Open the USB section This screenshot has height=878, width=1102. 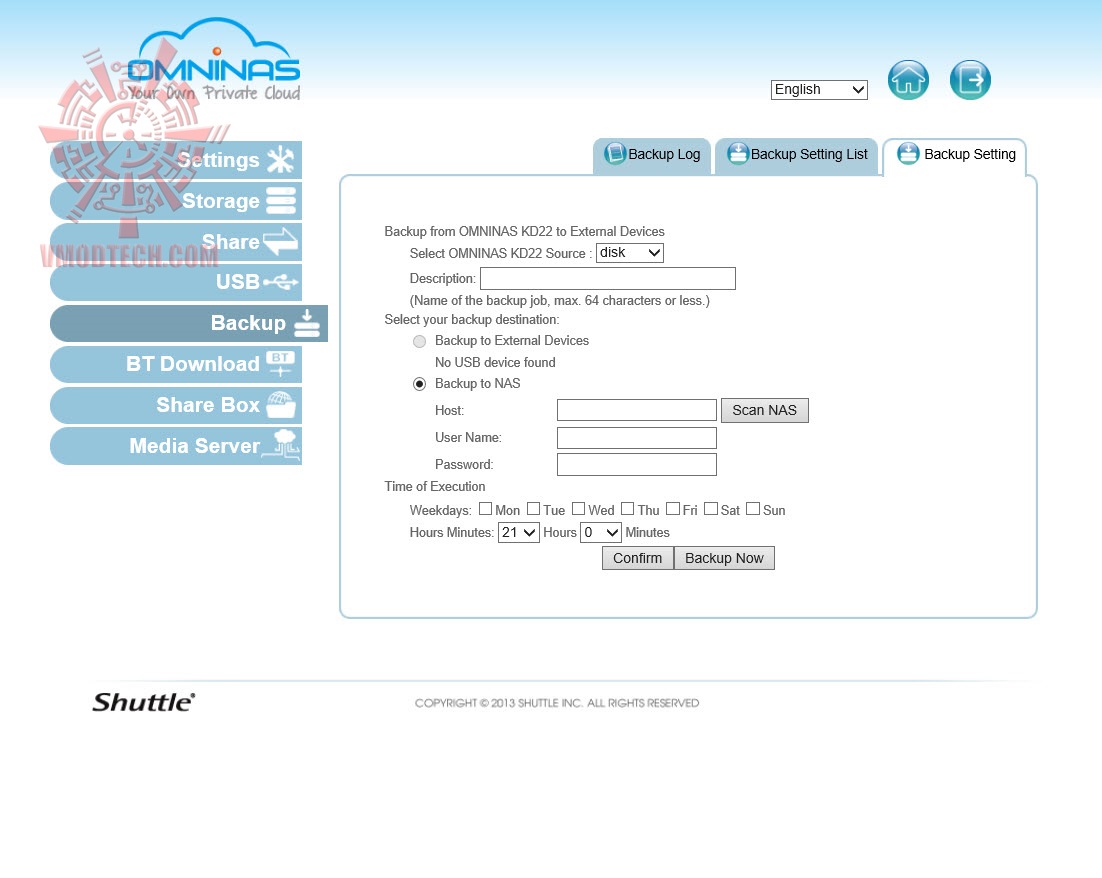pyautogui.click(x=176, y=282)
